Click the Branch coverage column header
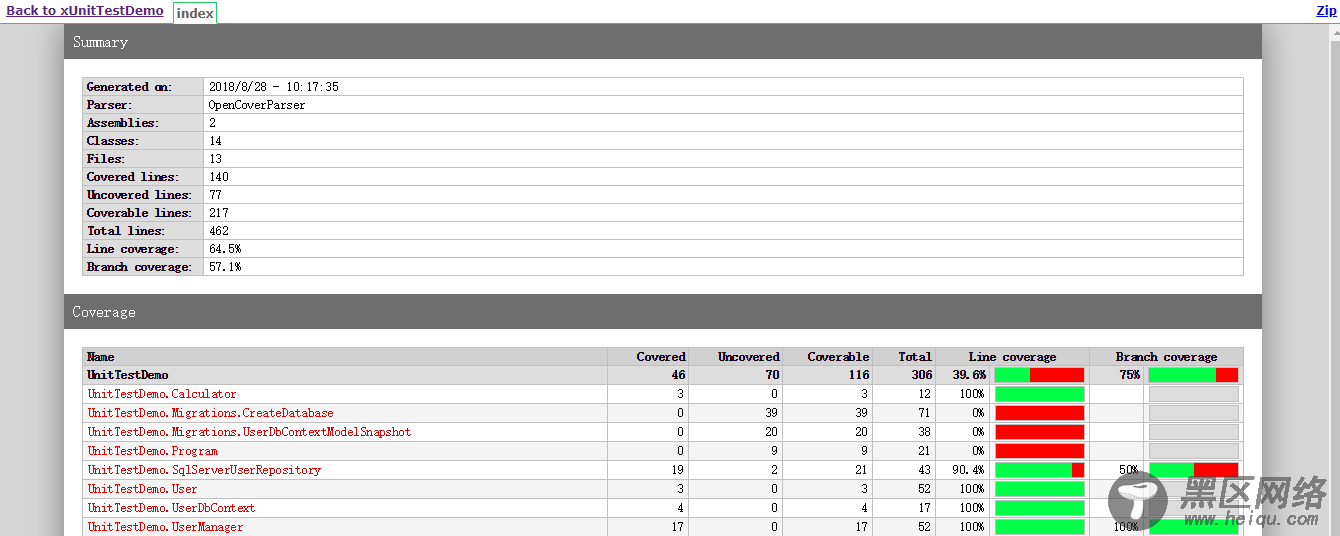This screenshot has height=536, width=1340. (x=1166, y=357)
